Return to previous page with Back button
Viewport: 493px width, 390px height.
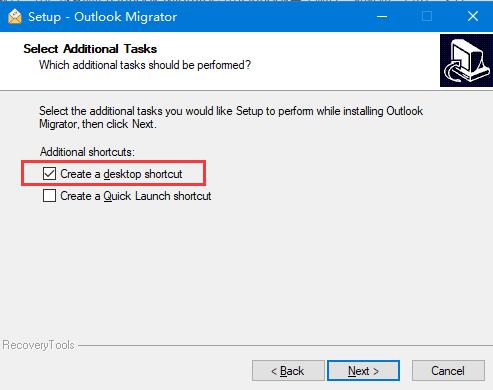click(x=288, y=370)
